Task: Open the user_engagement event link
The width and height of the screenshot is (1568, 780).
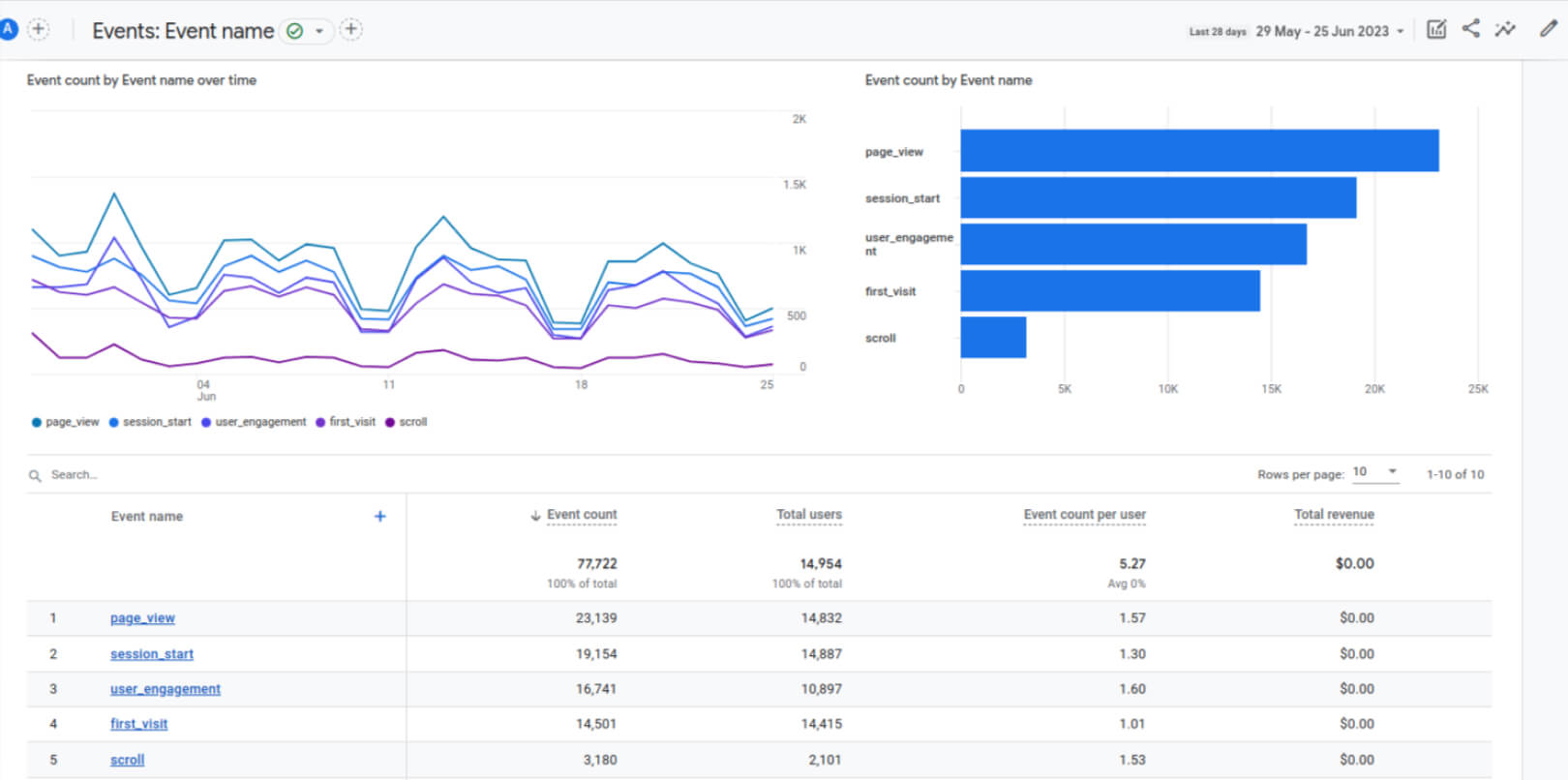Action: pyautogui.click(x=166, y=689)
